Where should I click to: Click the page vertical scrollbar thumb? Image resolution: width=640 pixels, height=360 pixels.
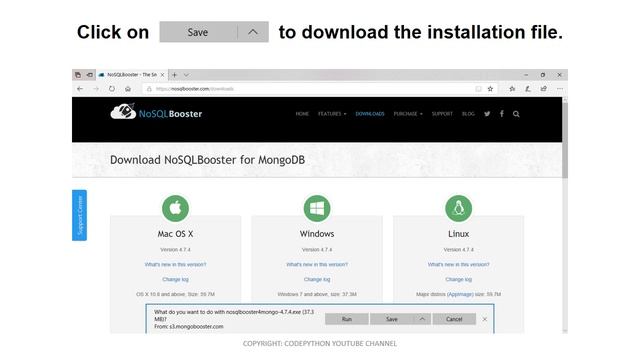pos(565,139)
